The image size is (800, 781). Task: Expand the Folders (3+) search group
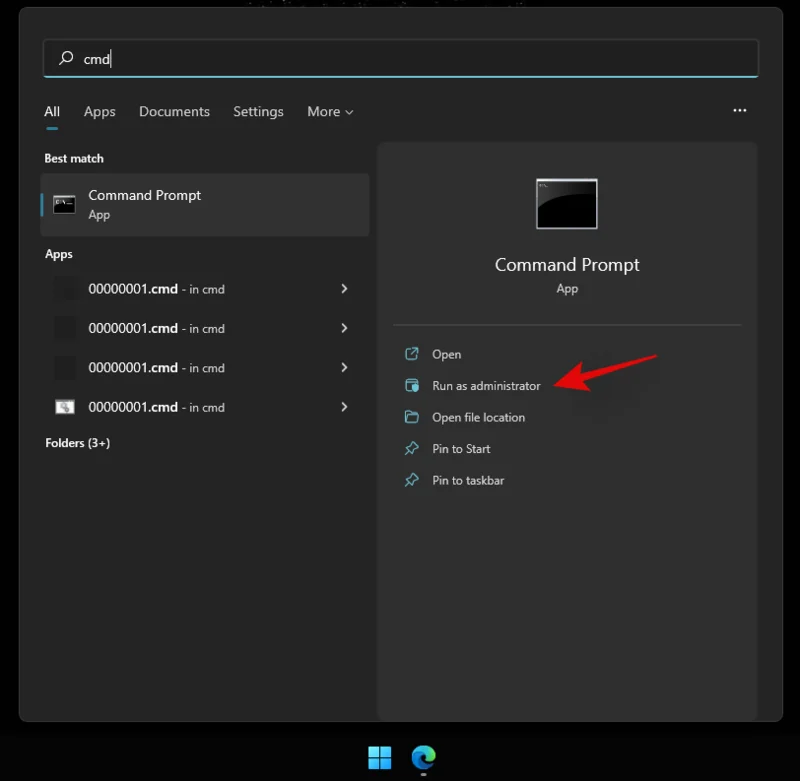[78, 442]
